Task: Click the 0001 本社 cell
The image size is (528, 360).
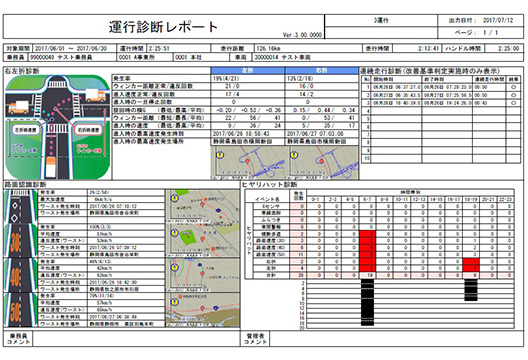Action: coord(188,58)
